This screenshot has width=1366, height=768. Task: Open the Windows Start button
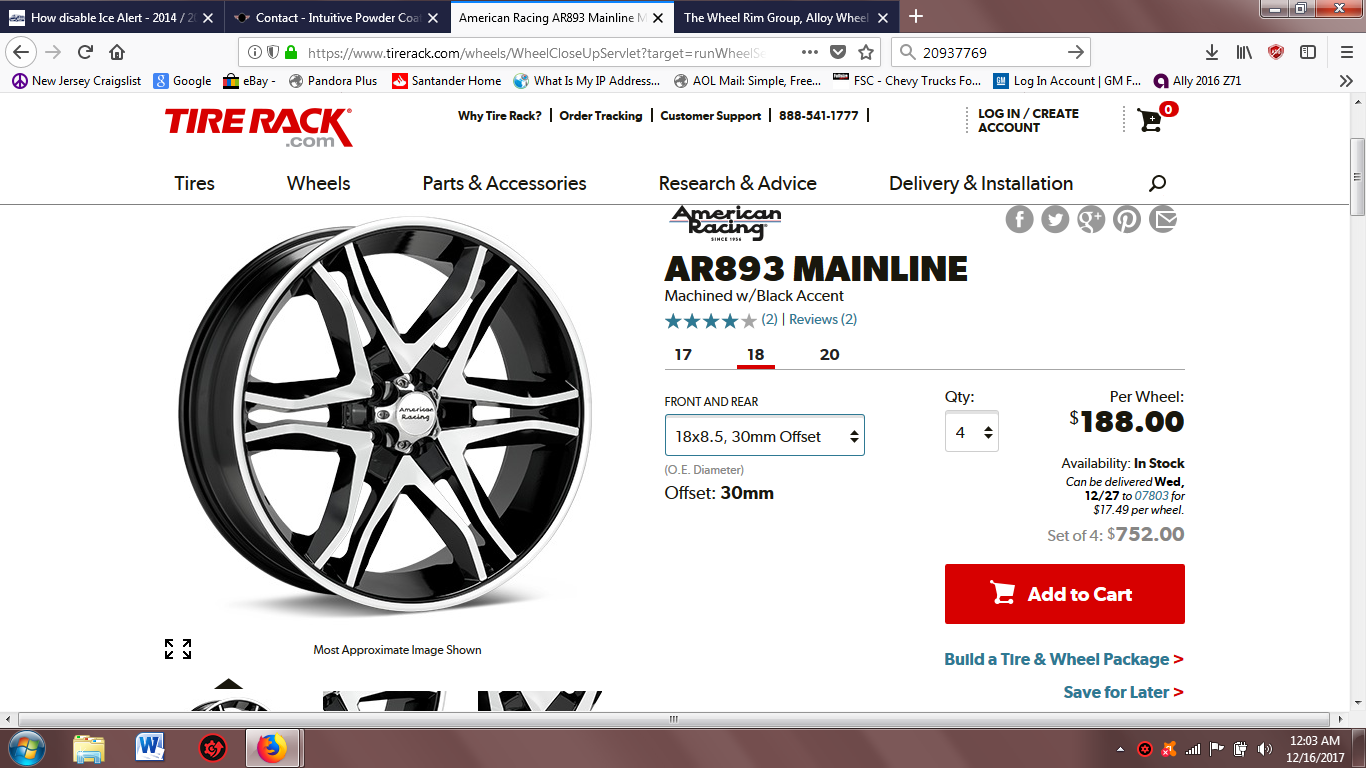(25, 748)
